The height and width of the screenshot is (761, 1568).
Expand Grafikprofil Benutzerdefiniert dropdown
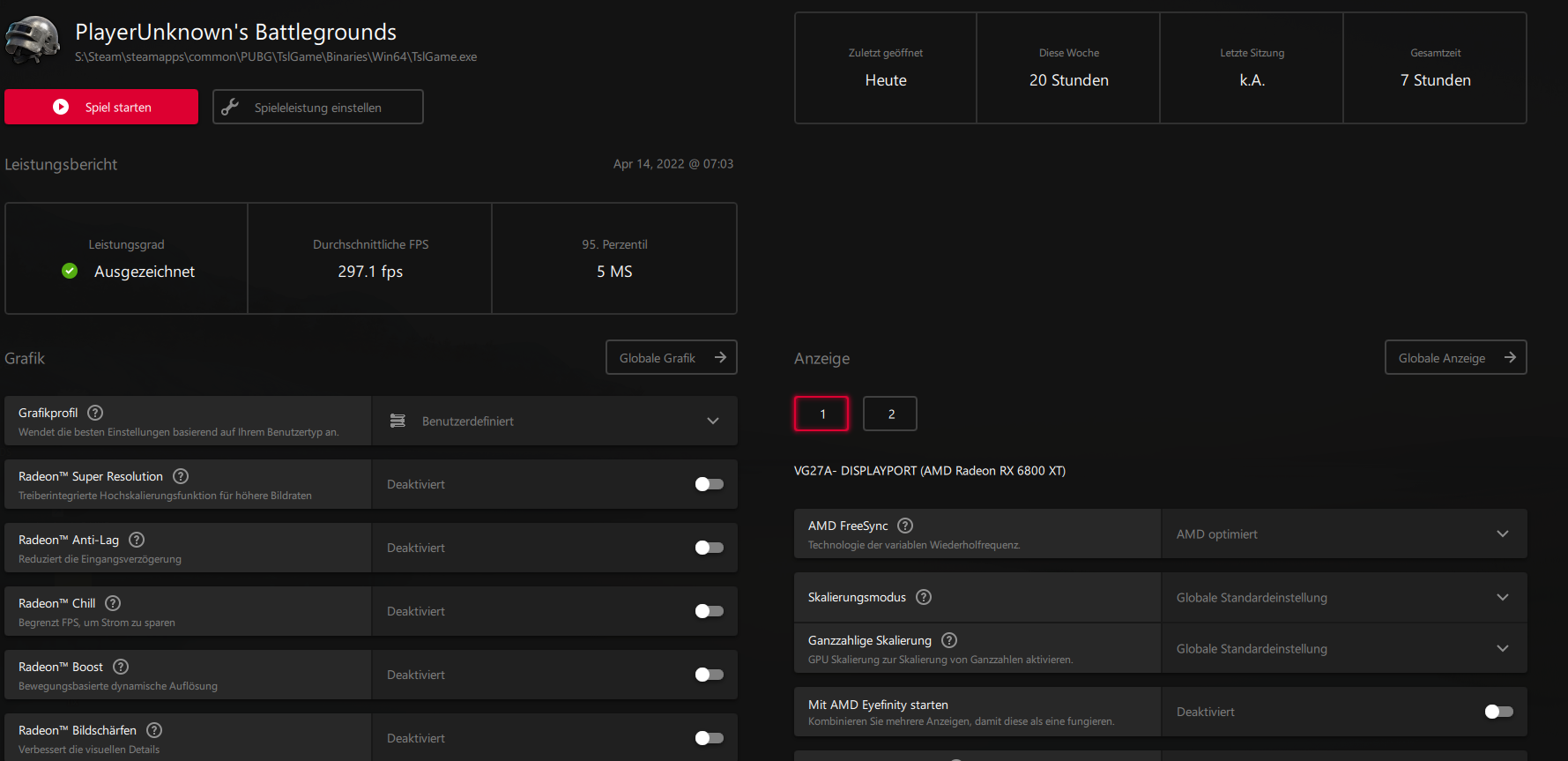click(x=554, y=421)
